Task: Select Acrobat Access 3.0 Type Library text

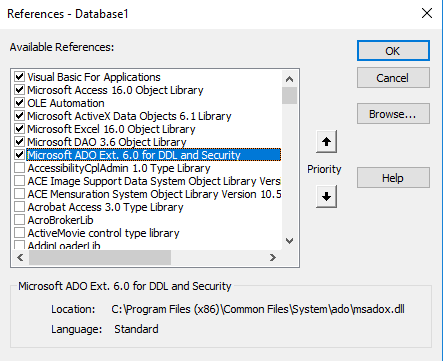Action: 105,207
